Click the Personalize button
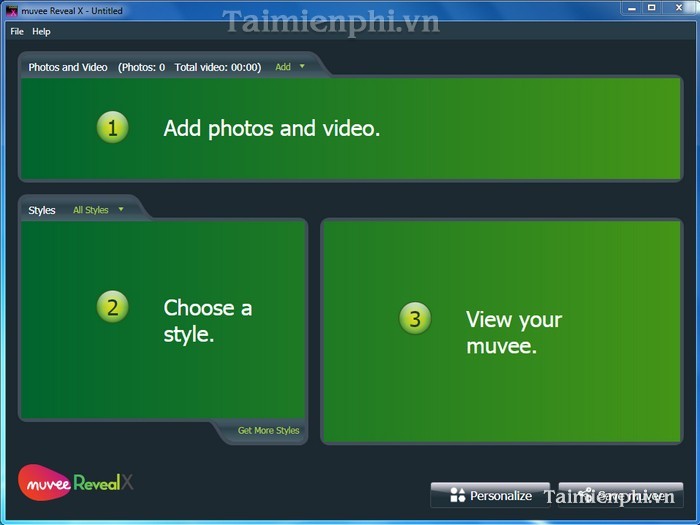The image size is (700, 525). tap(490, 495)
